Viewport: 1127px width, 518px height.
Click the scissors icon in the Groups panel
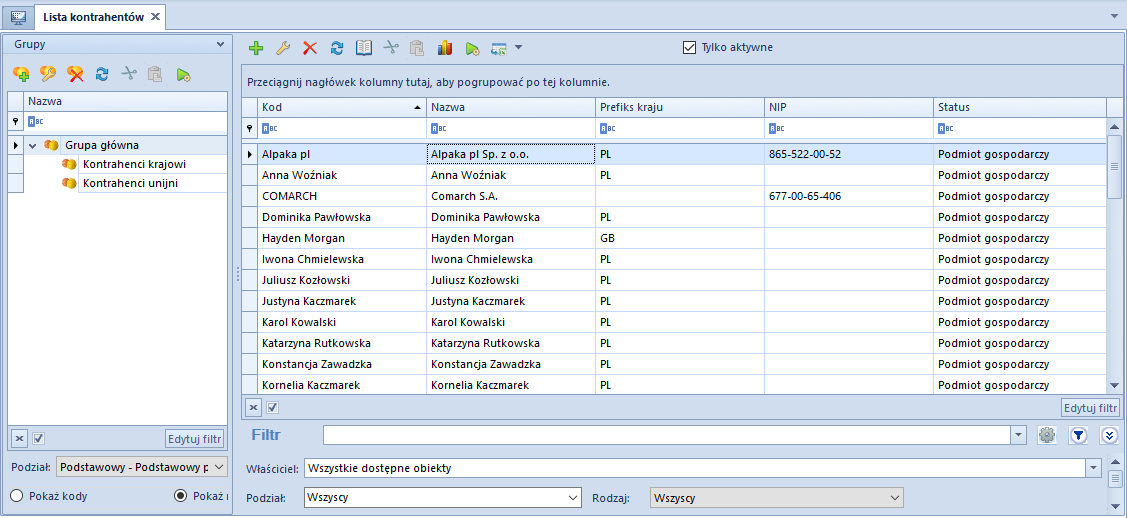pos(129,73)
